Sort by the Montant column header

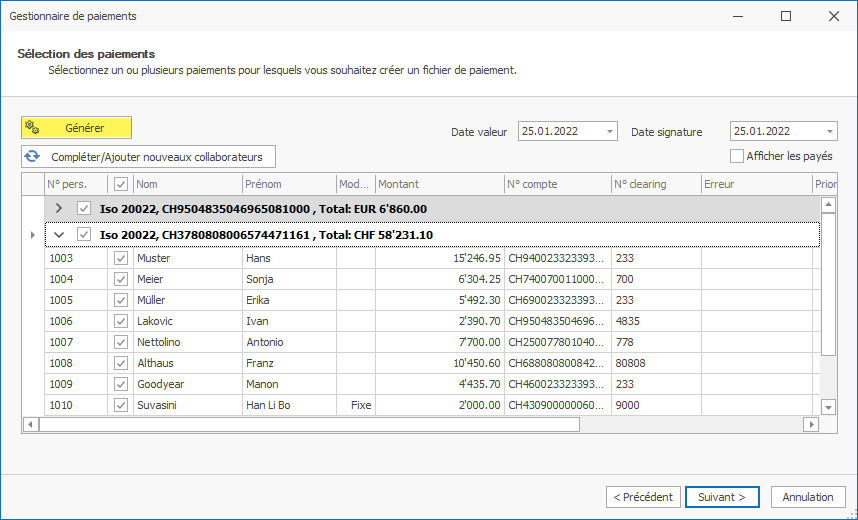[x=440, y=184]
